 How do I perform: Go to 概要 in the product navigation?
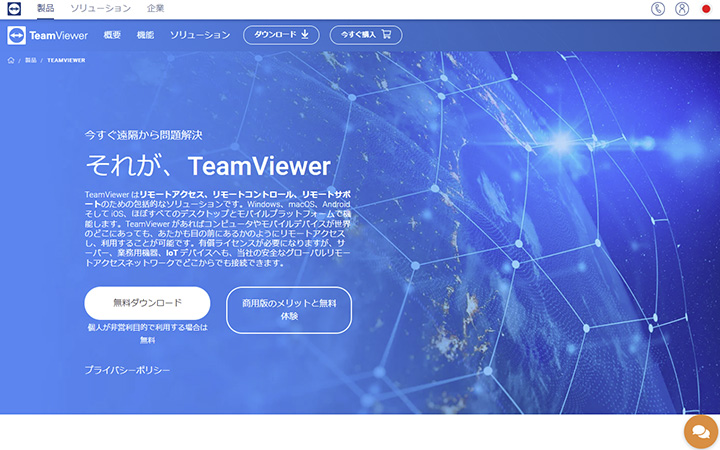click(x=112, y=35)
